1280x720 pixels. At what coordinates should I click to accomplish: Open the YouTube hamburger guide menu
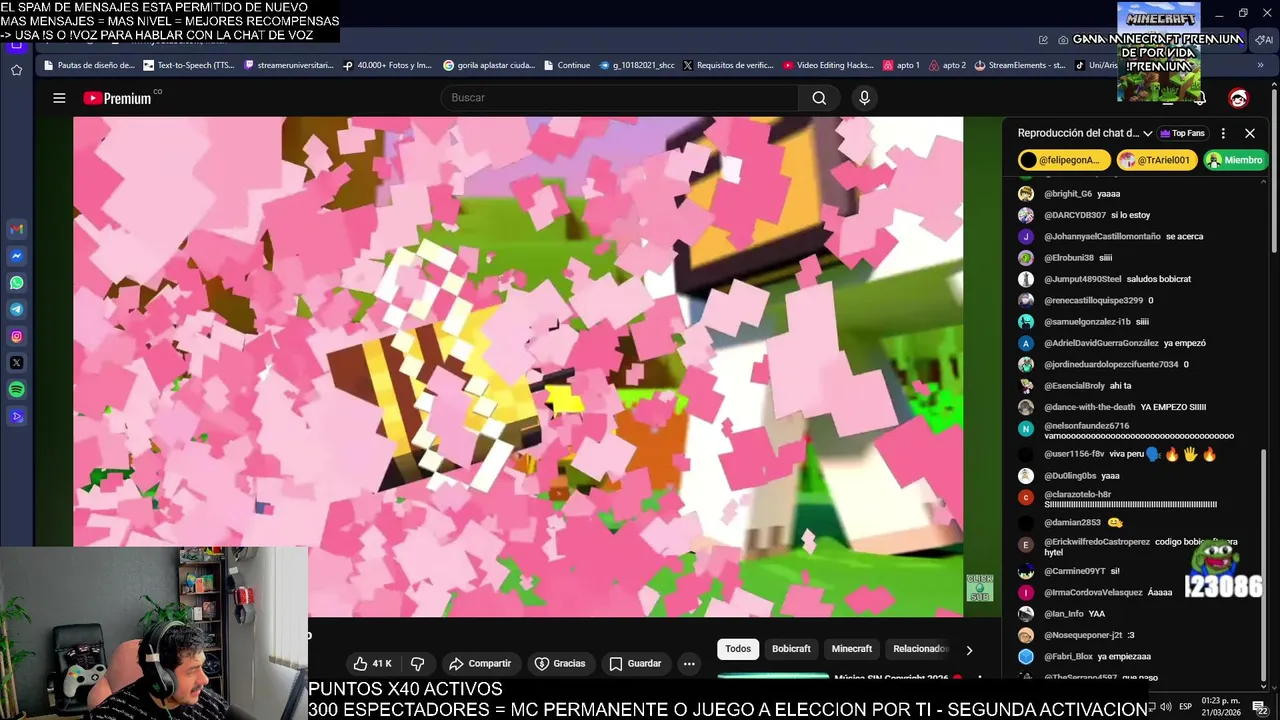click(59, 98)
